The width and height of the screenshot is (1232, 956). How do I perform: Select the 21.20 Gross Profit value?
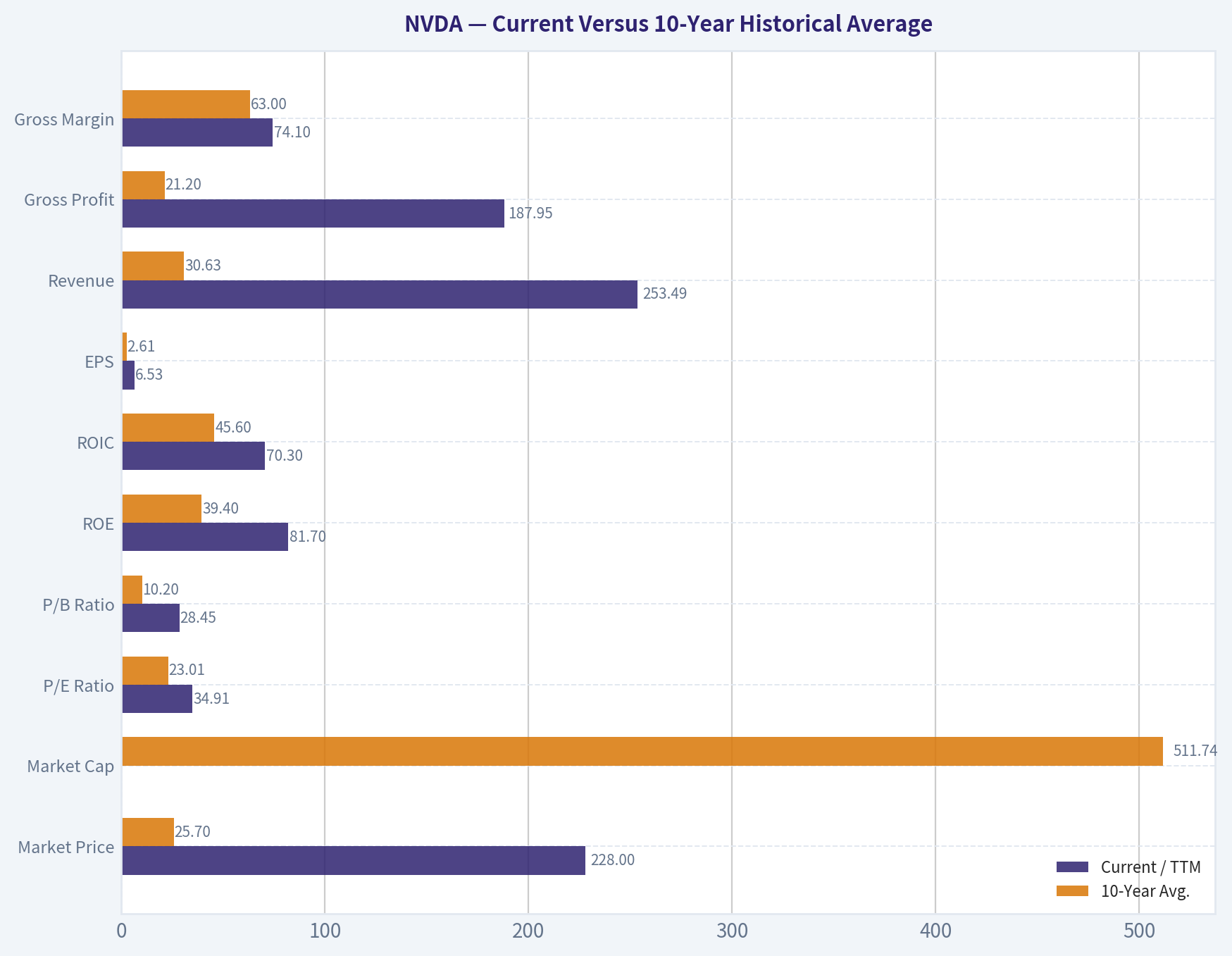(x=183, y=185)
